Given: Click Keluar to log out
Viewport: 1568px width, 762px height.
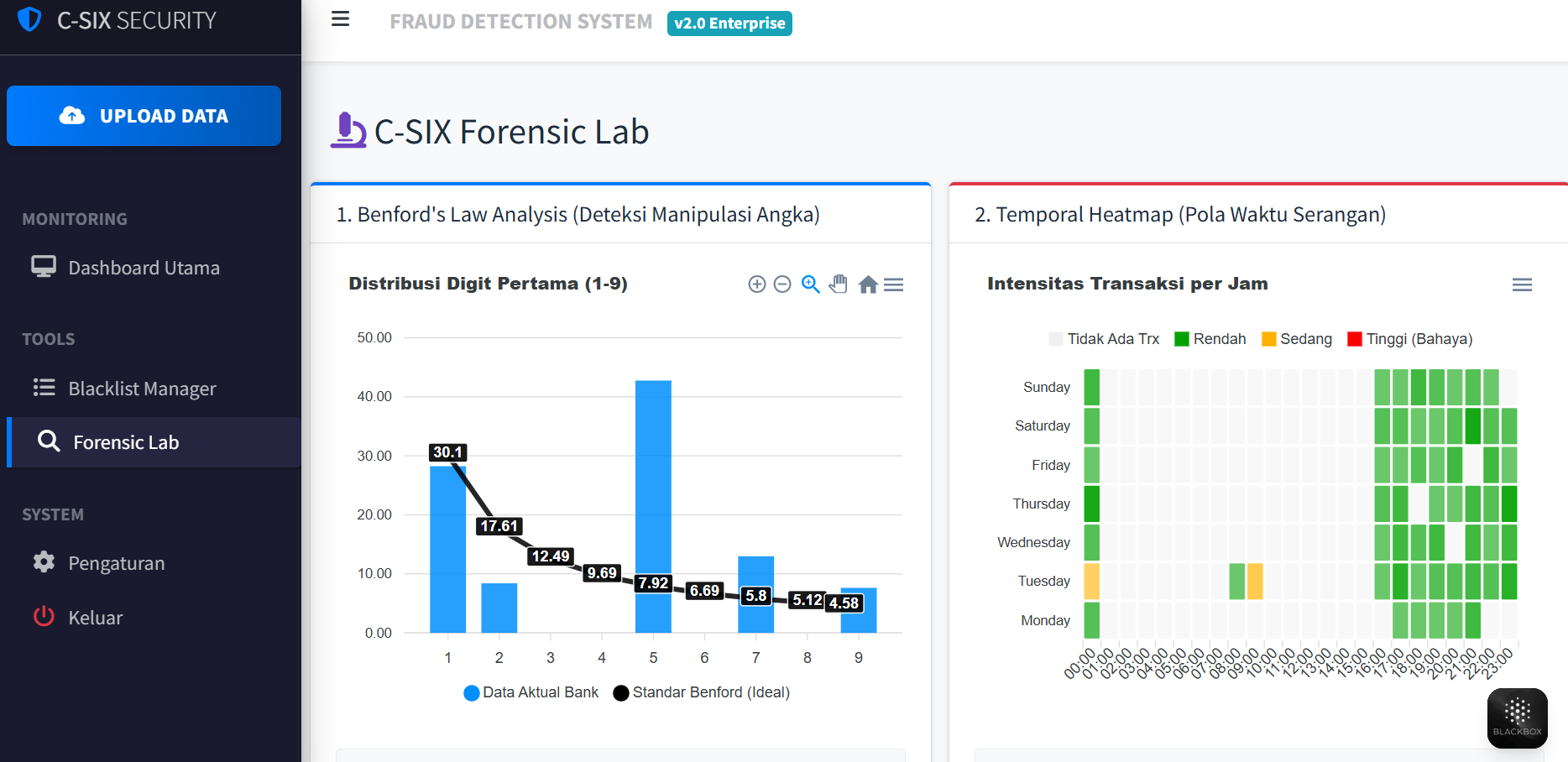Looking at the screenshot, I should point(94,617).
